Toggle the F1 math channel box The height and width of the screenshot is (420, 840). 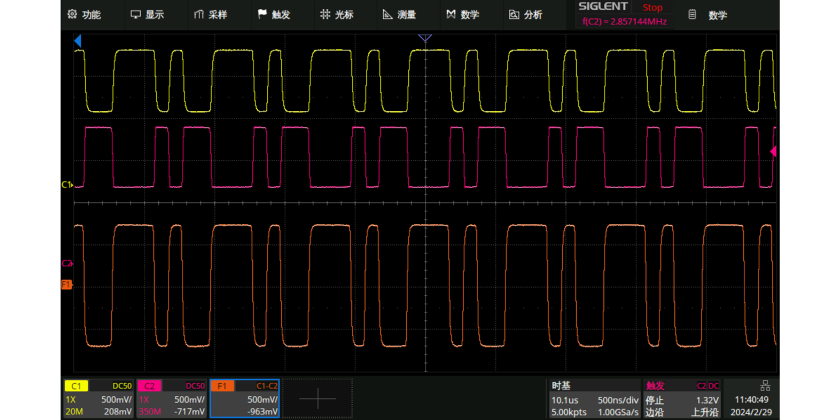(x=246, y=398)
